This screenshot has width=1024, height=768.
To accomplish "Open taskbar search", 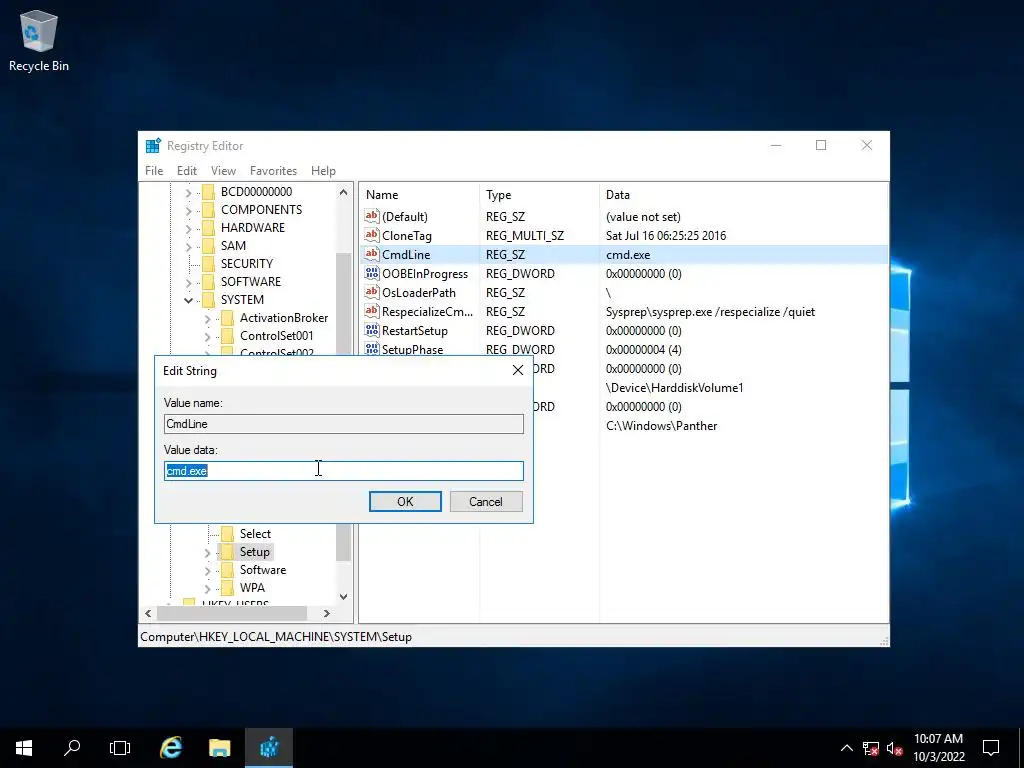I will (72, 748).
